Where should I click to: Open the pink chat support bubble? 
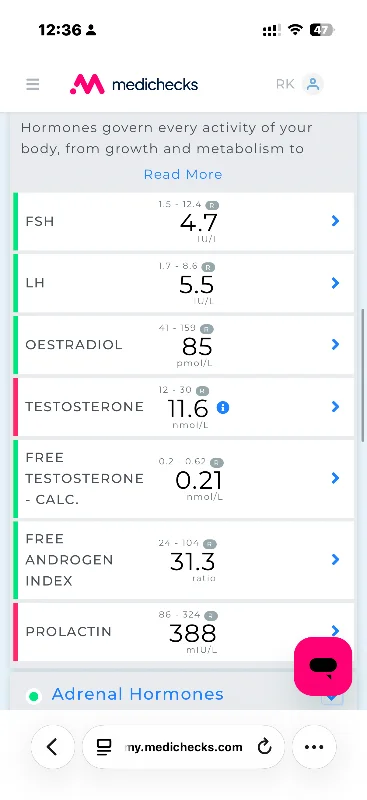[x=323, y=666]
